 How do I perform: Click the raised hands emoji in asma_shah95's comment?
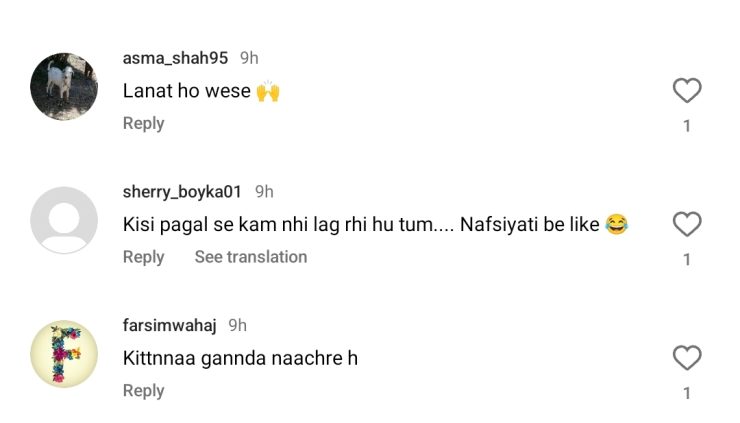pyautogui.click(x=268, y=91)
